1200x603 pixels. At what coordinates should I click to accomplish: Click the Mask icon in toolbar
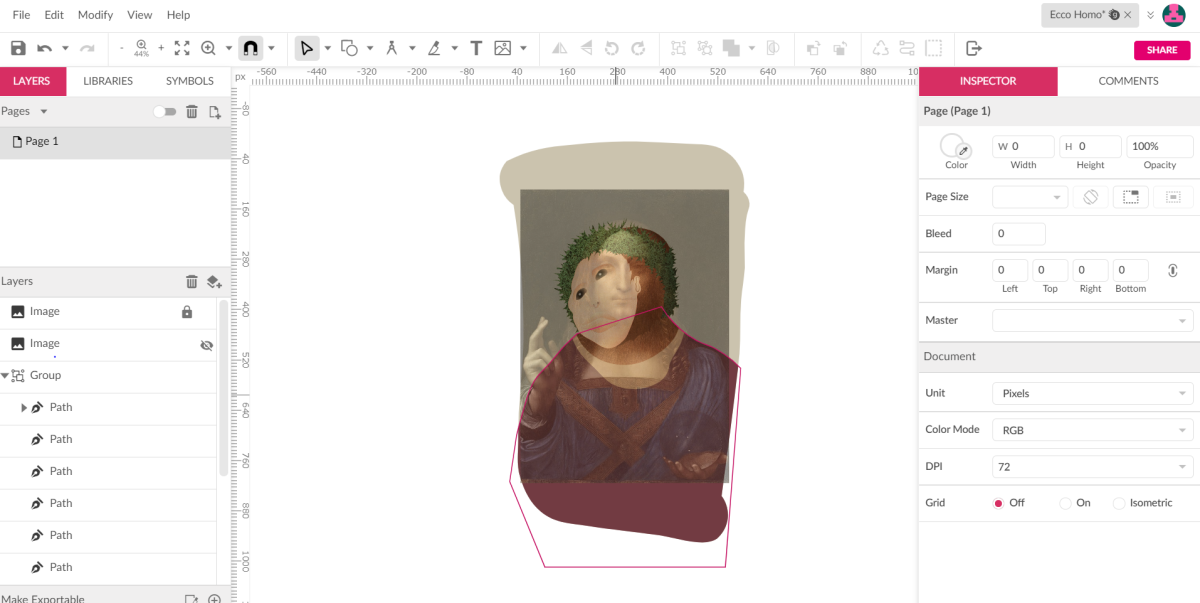tap(773, 48)
